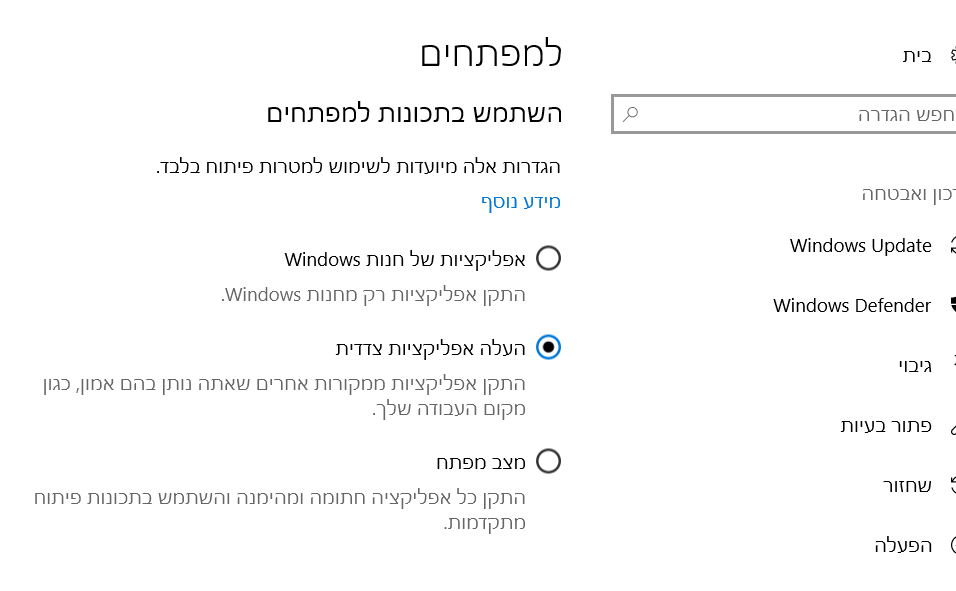Viewport: 956px width, 591px height.
Task: Click the אפליקציות של חנות Windows label
Action: (x=405, y=259)
